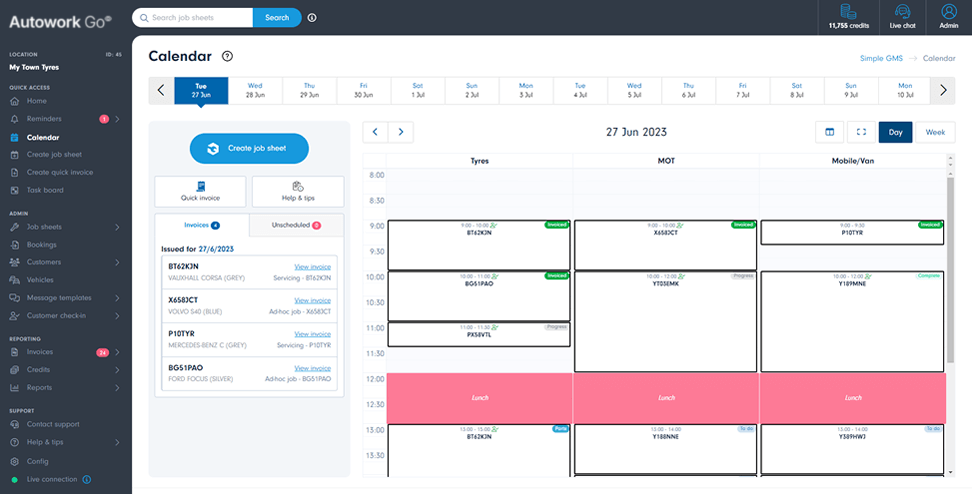The image size is (972, 494).
Task: Open View invoice link for BT62KJN
Action: tap(312, 267)
